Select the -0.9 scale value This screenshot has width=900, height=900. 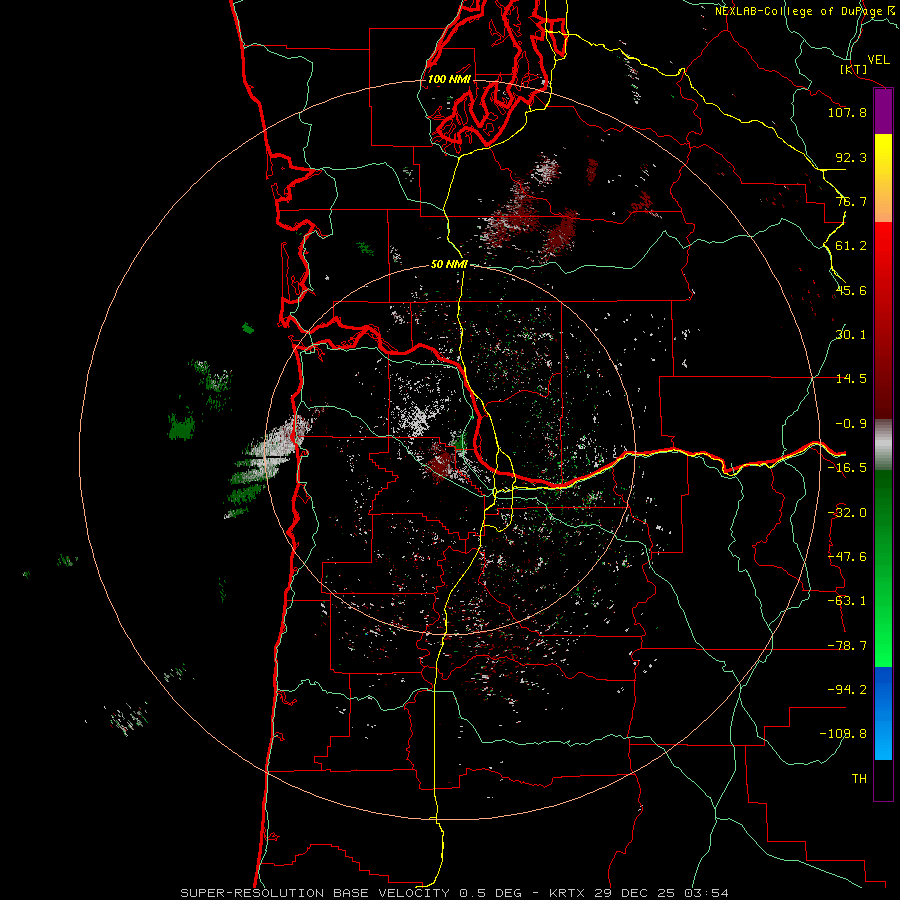click(851, 424)
